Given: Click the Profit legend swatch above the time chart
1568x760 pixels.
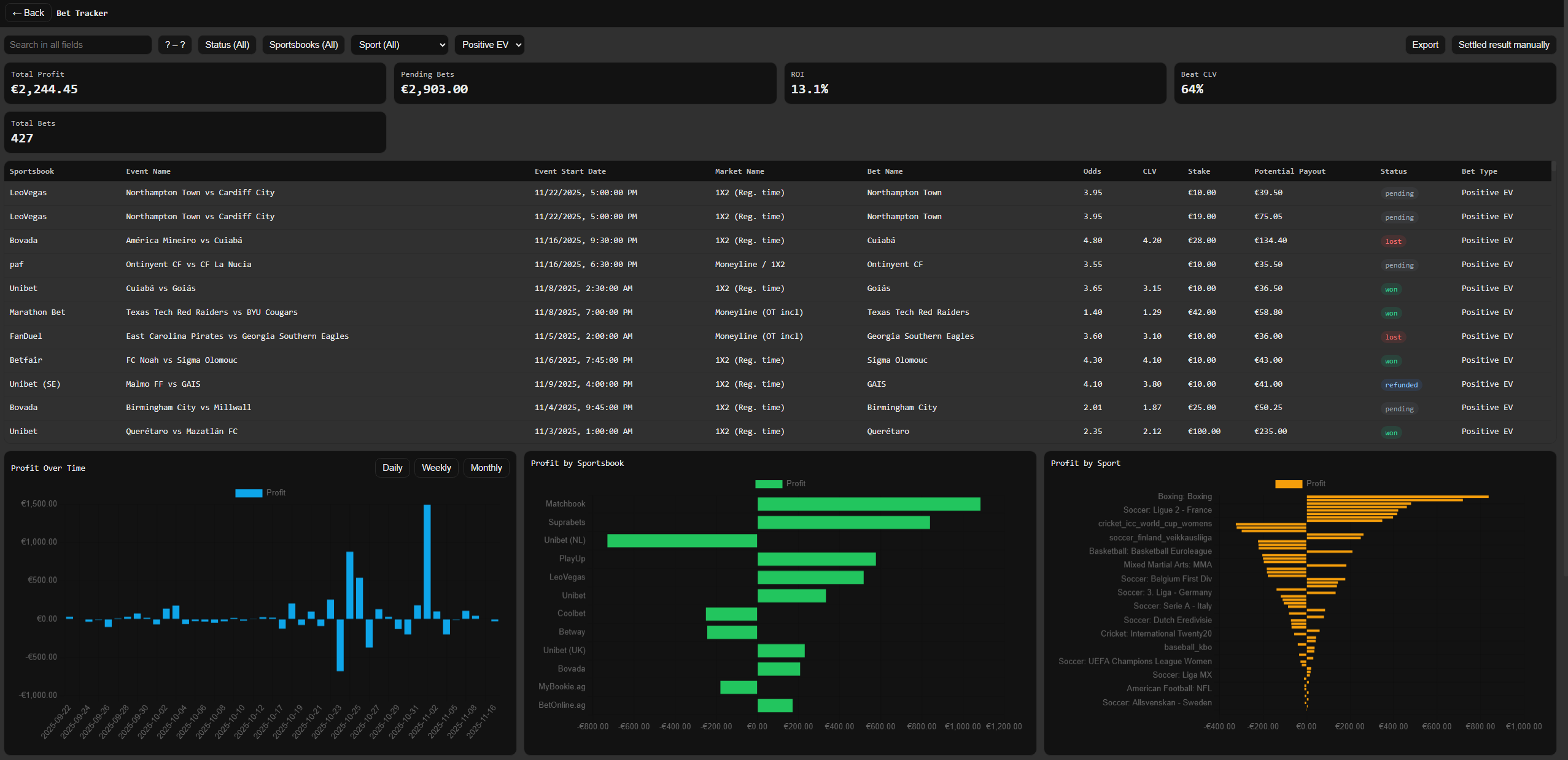Looking at the screenshot, I should click(x=247, y=492).
